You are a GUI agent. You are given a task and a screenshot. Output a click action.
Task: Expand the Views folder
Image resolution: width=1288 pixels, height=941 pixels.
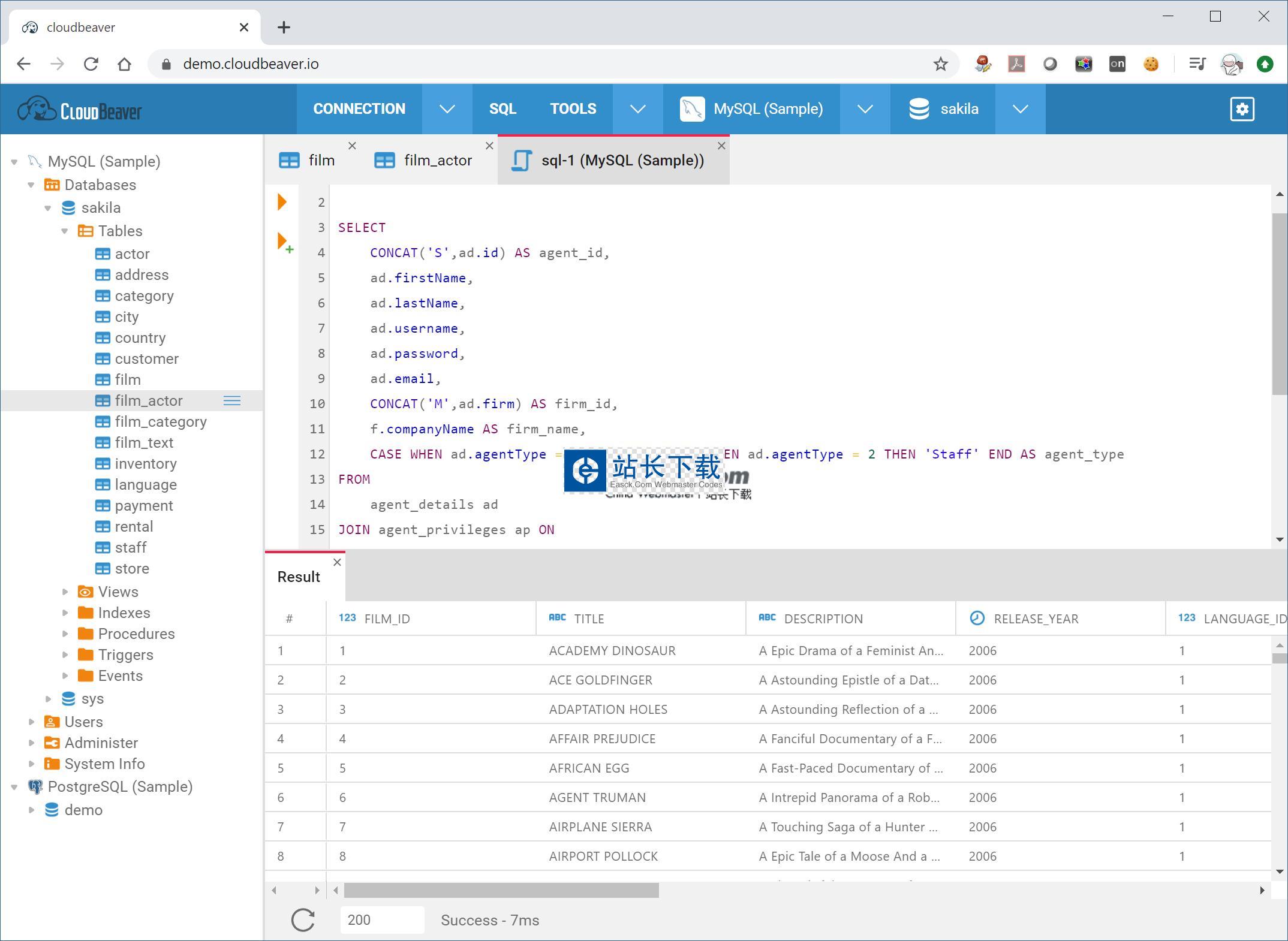pos(65,592)
